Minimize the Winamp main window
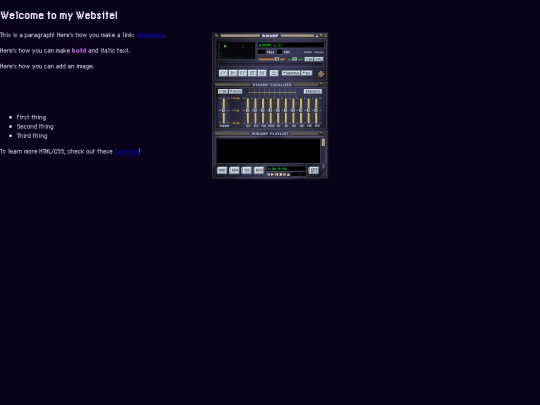540x405 pixels. 317,35
